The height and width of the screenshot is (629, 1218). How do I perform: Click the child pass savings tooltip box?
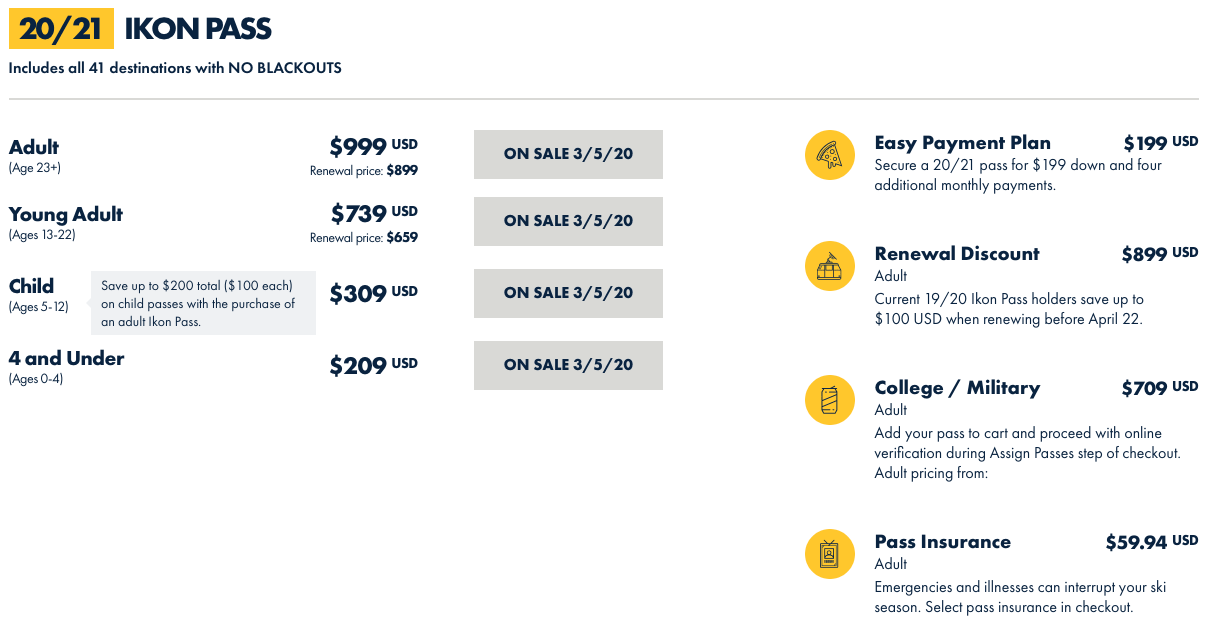point(203,303)
